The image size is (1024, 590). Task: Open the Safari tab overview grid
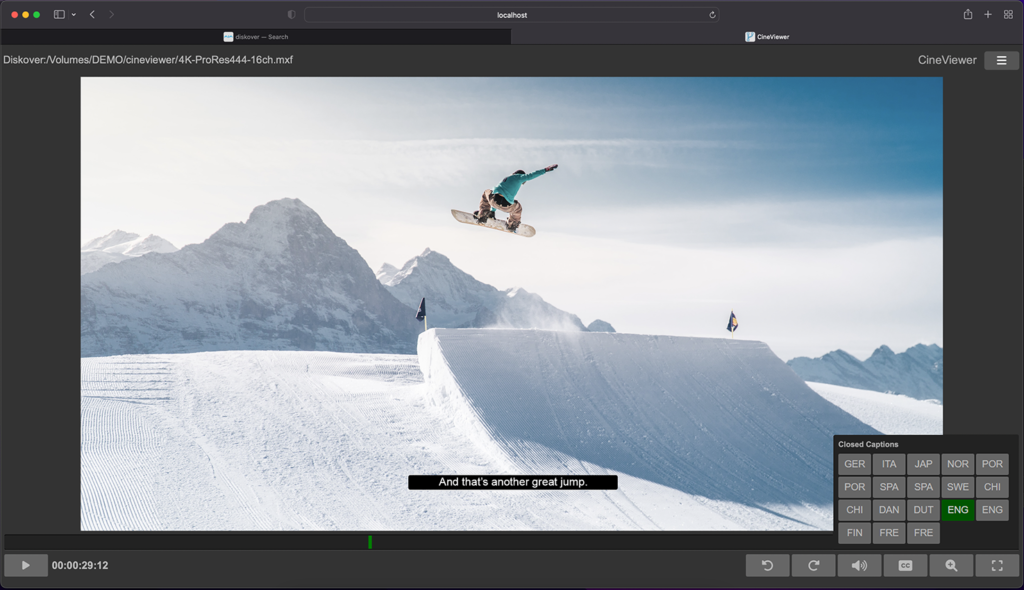1008,14
